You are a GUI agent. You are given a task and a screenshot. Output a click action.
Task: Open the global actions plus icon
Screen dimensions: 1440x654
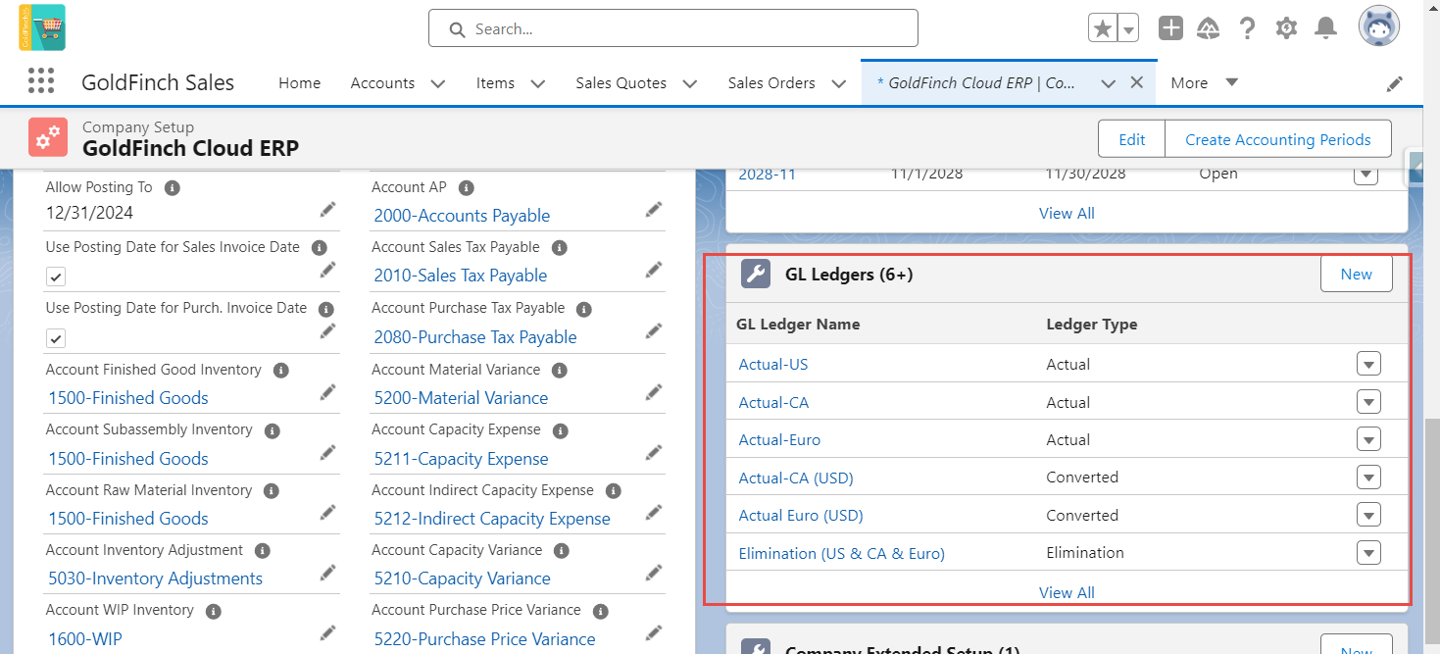(1171, 28)
